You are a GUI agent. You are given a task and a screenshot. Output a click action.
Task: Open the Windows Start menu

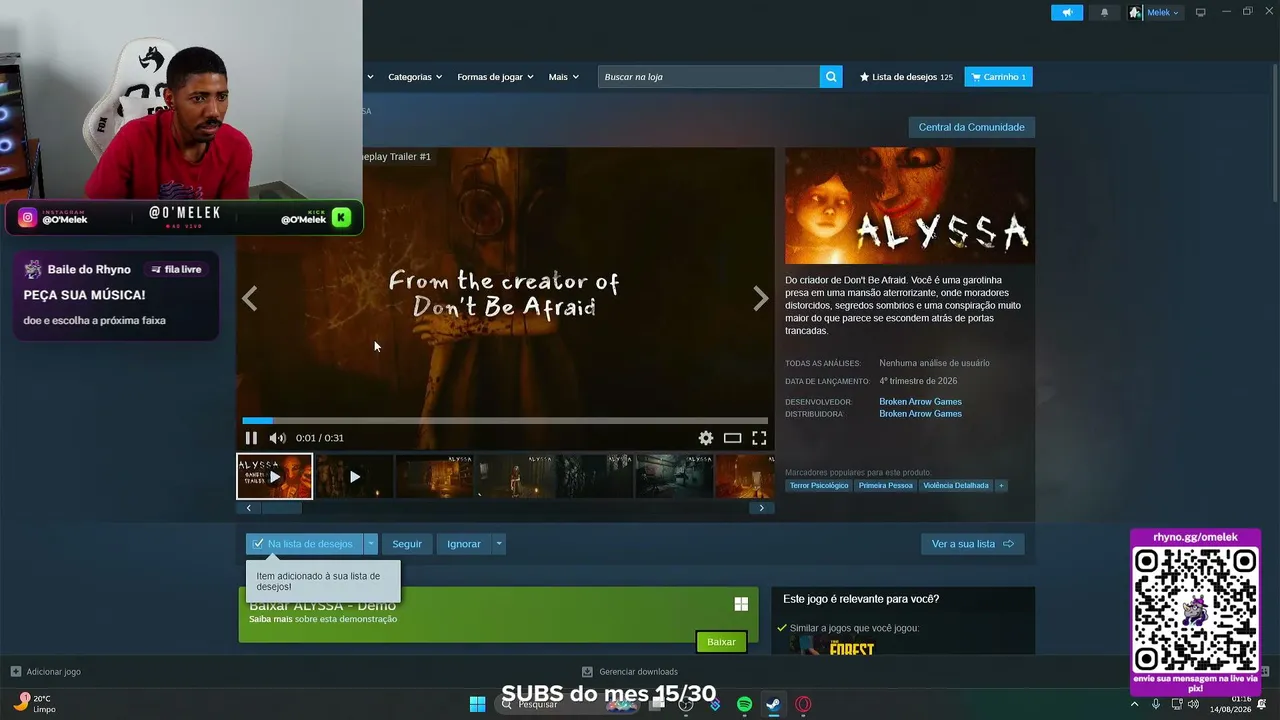click(477, 704)
